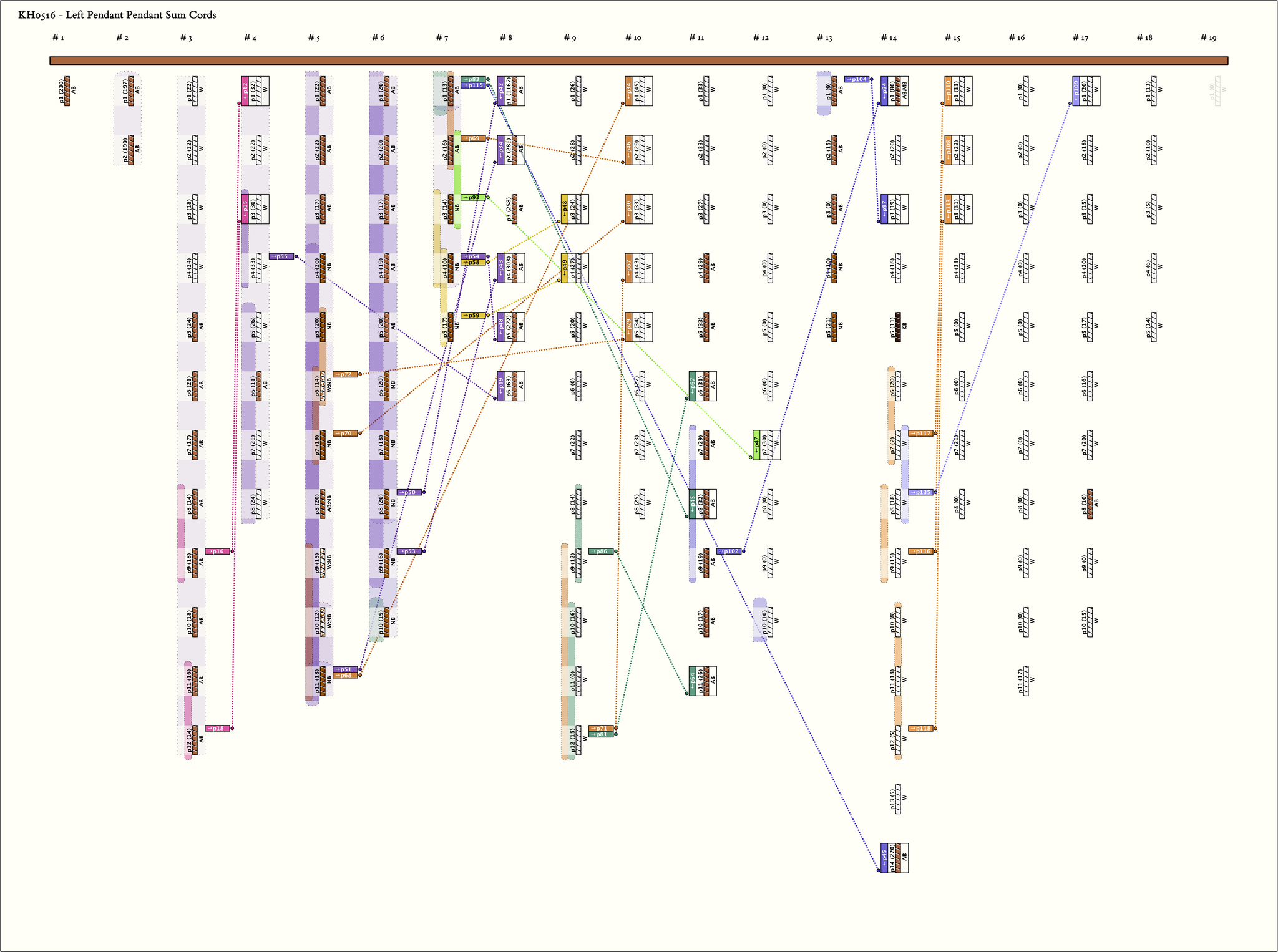Click the KH0516 Left Pendant title text
This screenshot has height=952, width=1278.
pyautogui.click(x=117, y=15)
